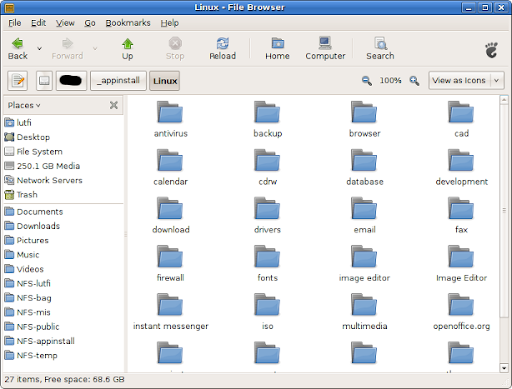Viewport: 512px width, 389px height.
Task: Click the vertical scrollbar down arrow
Action: (504, 368)
